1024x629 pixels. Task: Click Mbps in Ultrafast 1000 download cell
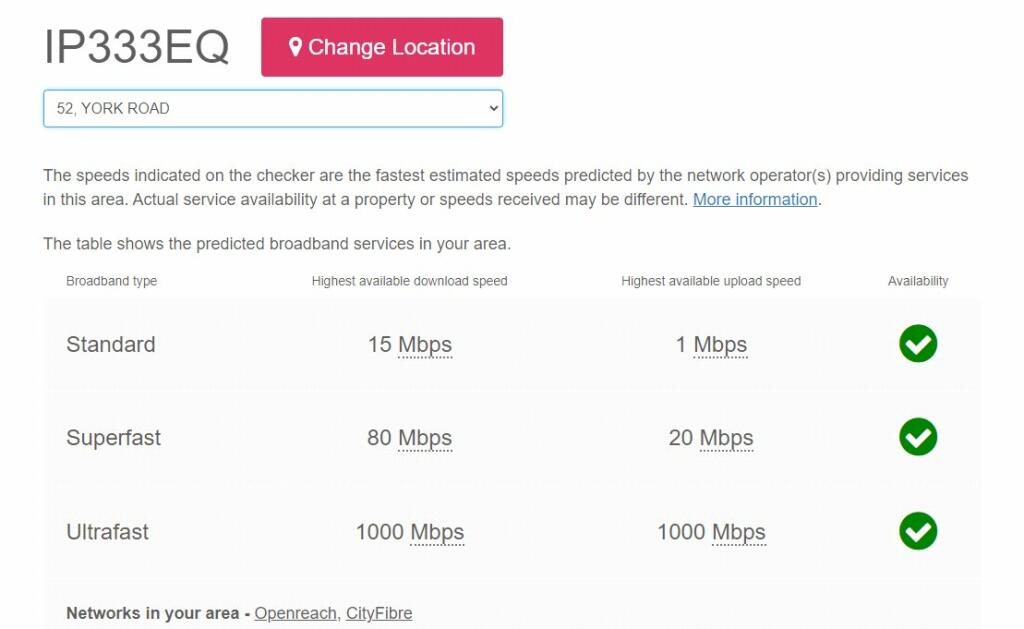437,532
